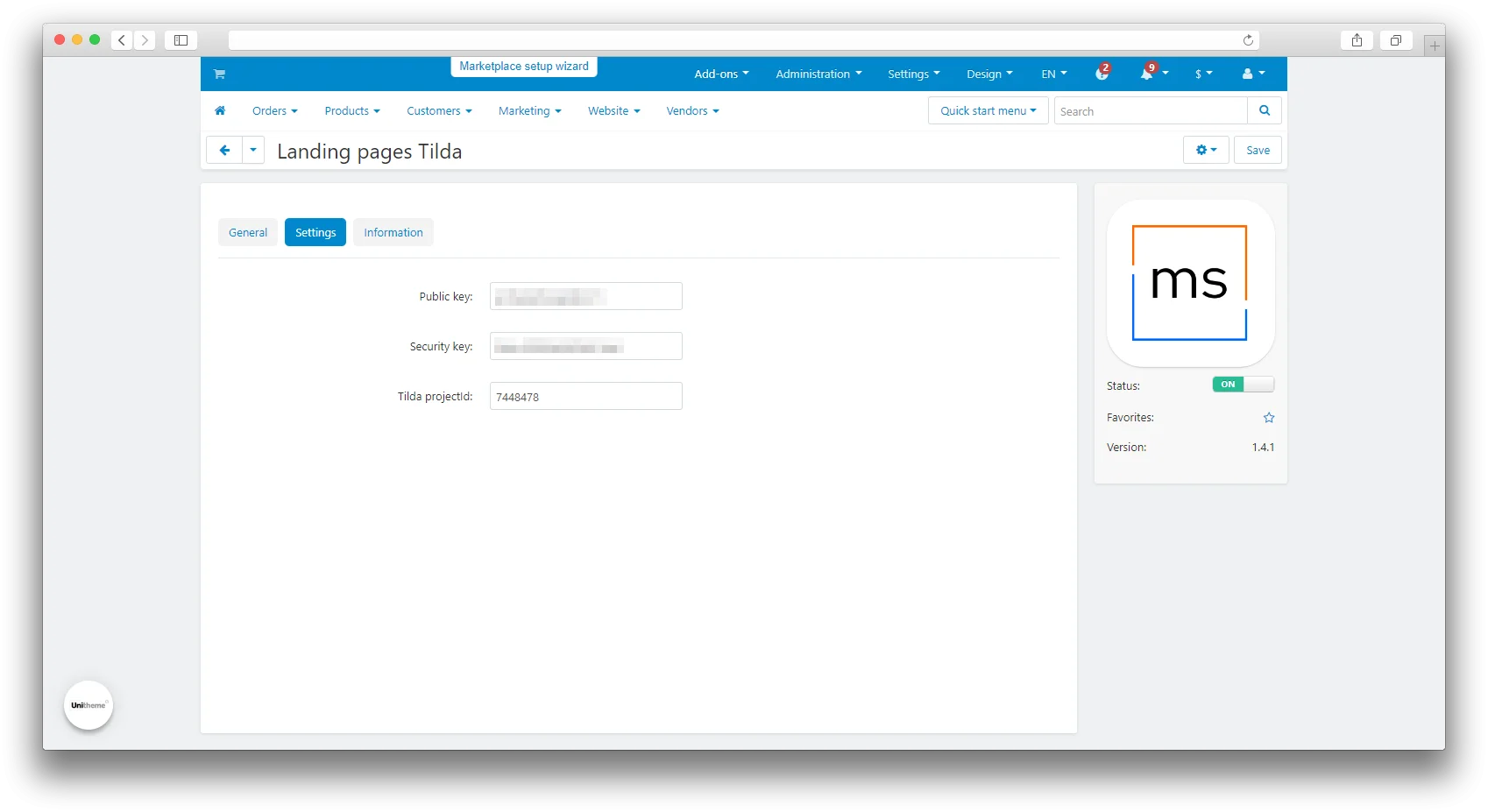
Task: Toggle the add-on Status ON switch
Action: pos(1243,385)
